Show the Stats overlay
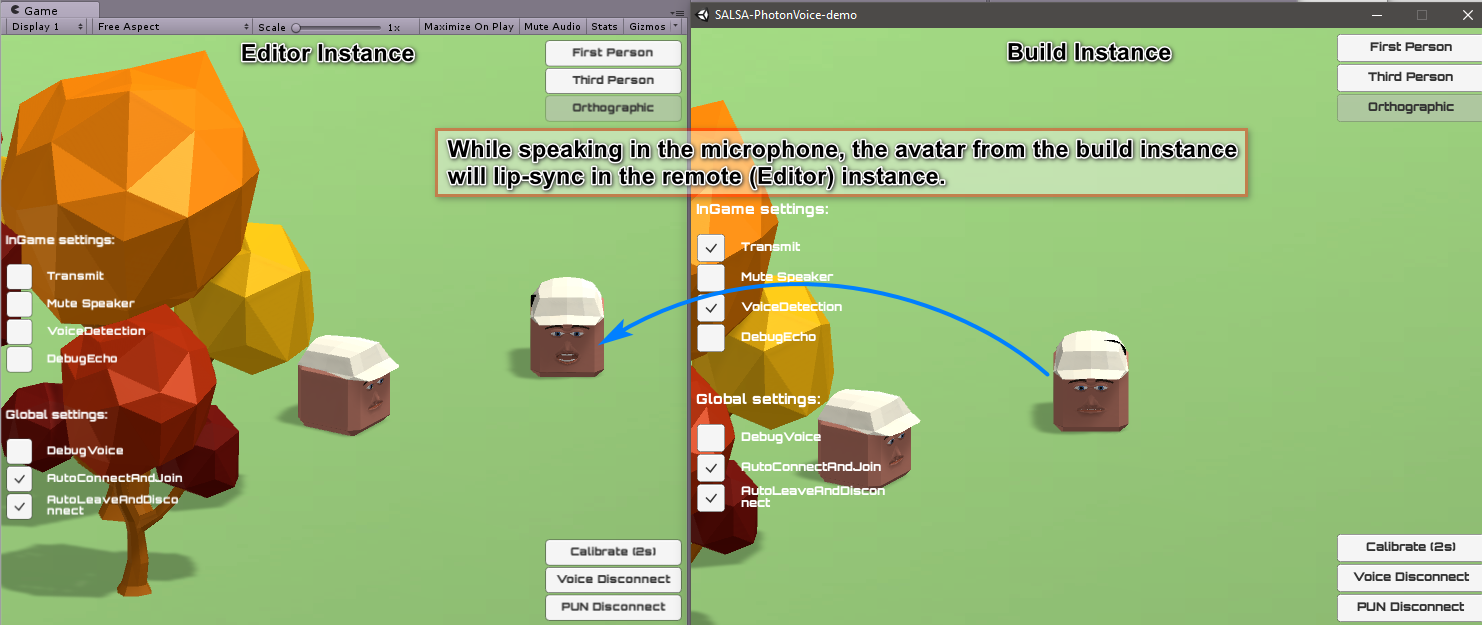The image size is (1482, 625). (604, 27)
